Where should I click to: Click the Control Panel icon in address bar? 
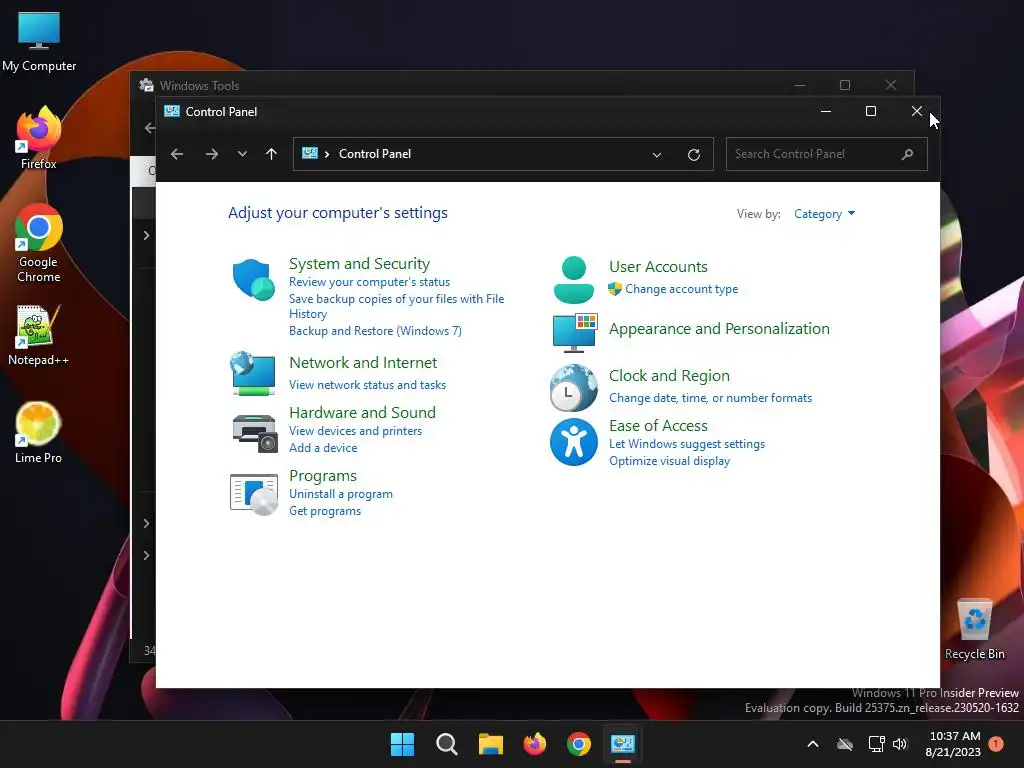point(310,153)
